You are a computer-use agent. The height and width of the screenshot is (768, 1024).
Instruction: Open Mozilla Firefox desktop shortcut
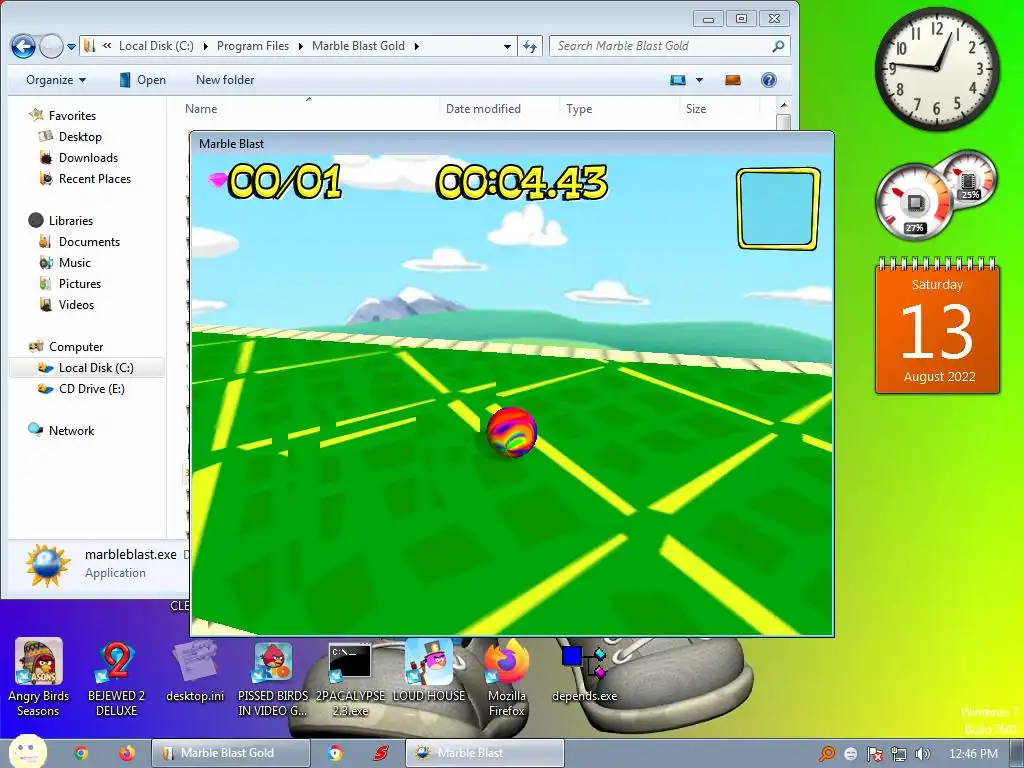point(506,678)
